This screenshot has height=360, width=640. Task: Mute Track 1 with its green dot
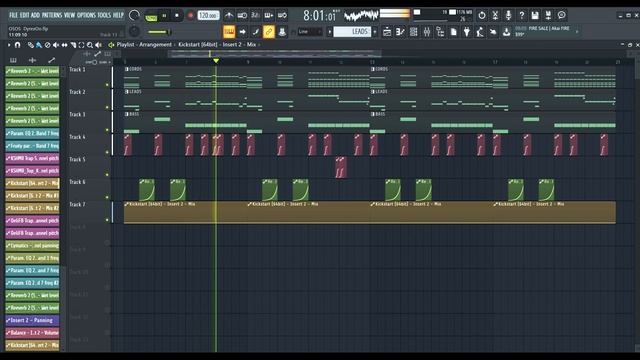(107, 84)
